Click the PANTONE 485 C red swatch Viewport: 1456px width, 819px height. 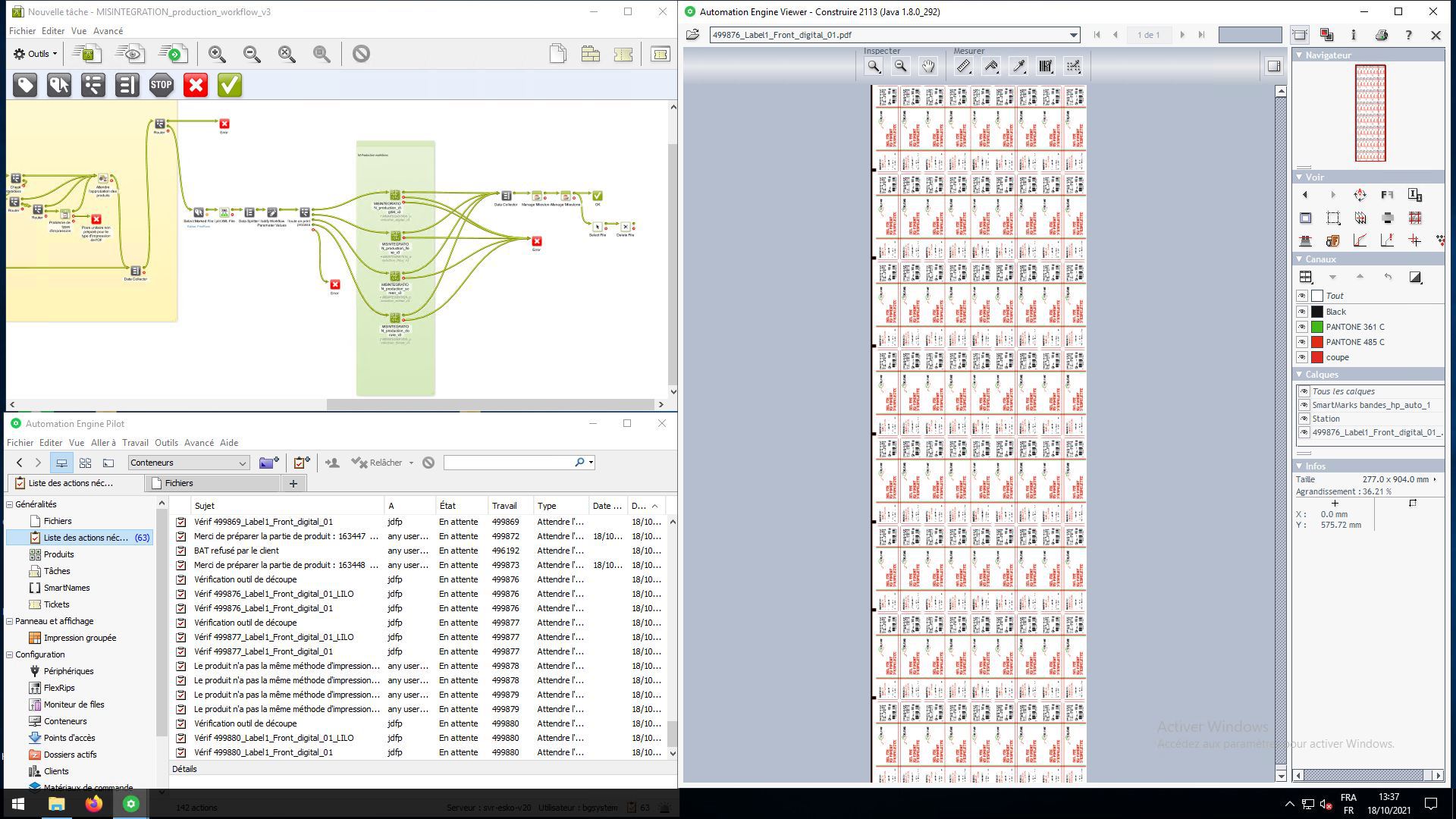1317,342
